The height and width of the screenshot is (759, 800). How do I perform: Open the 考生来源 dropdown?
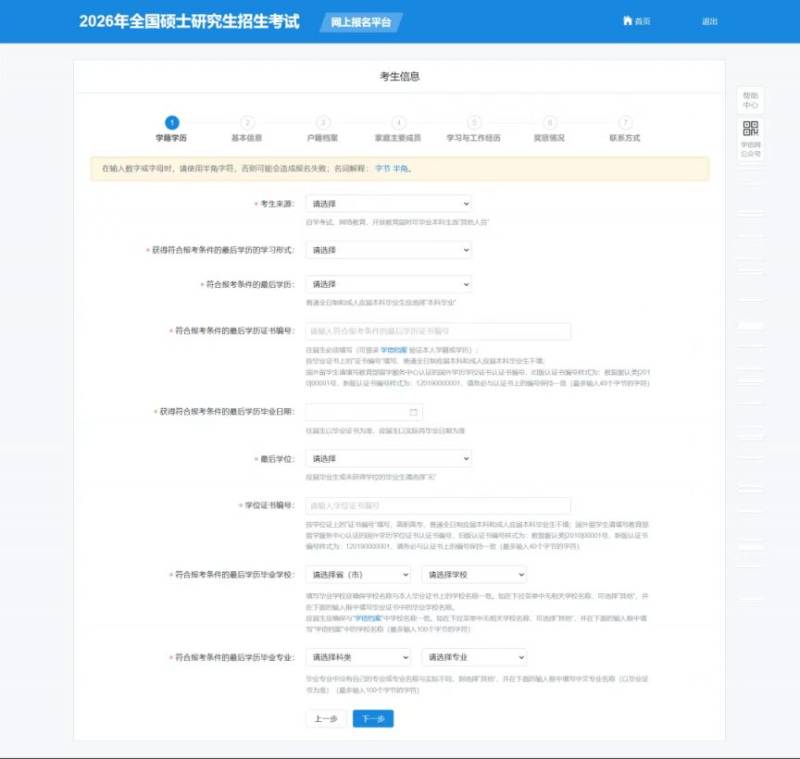(x=390, y=204)
